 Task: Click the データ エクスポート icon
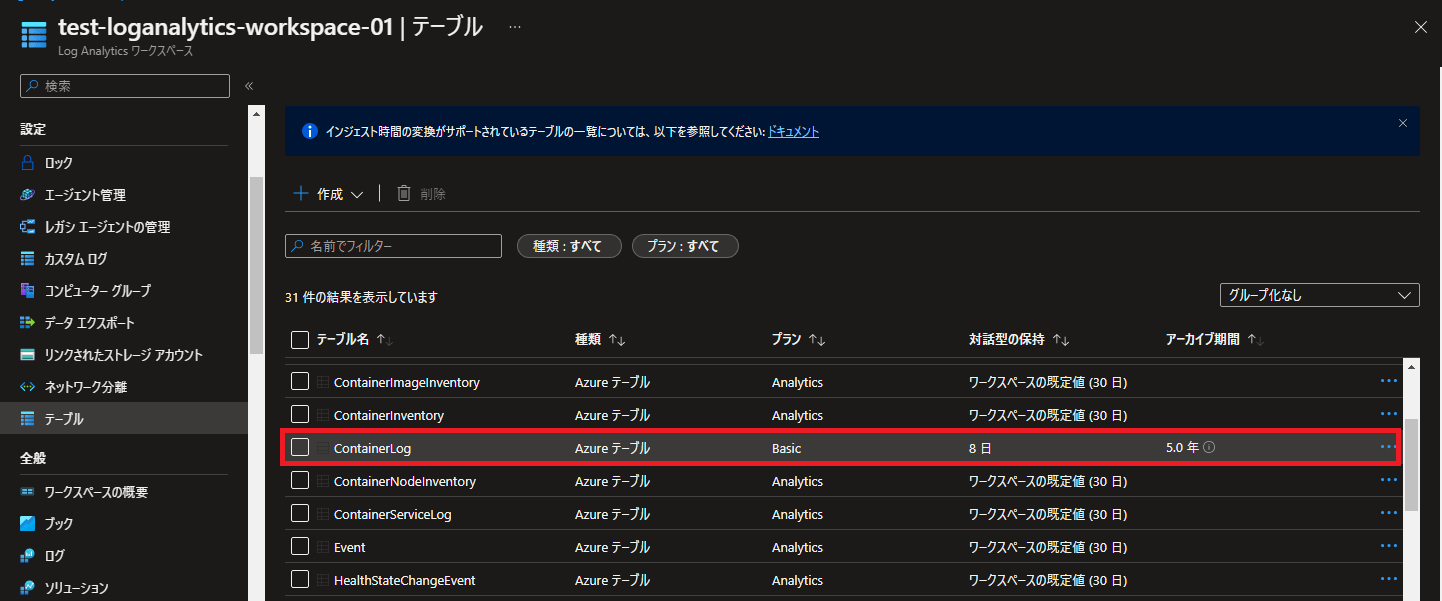point(28,323)
